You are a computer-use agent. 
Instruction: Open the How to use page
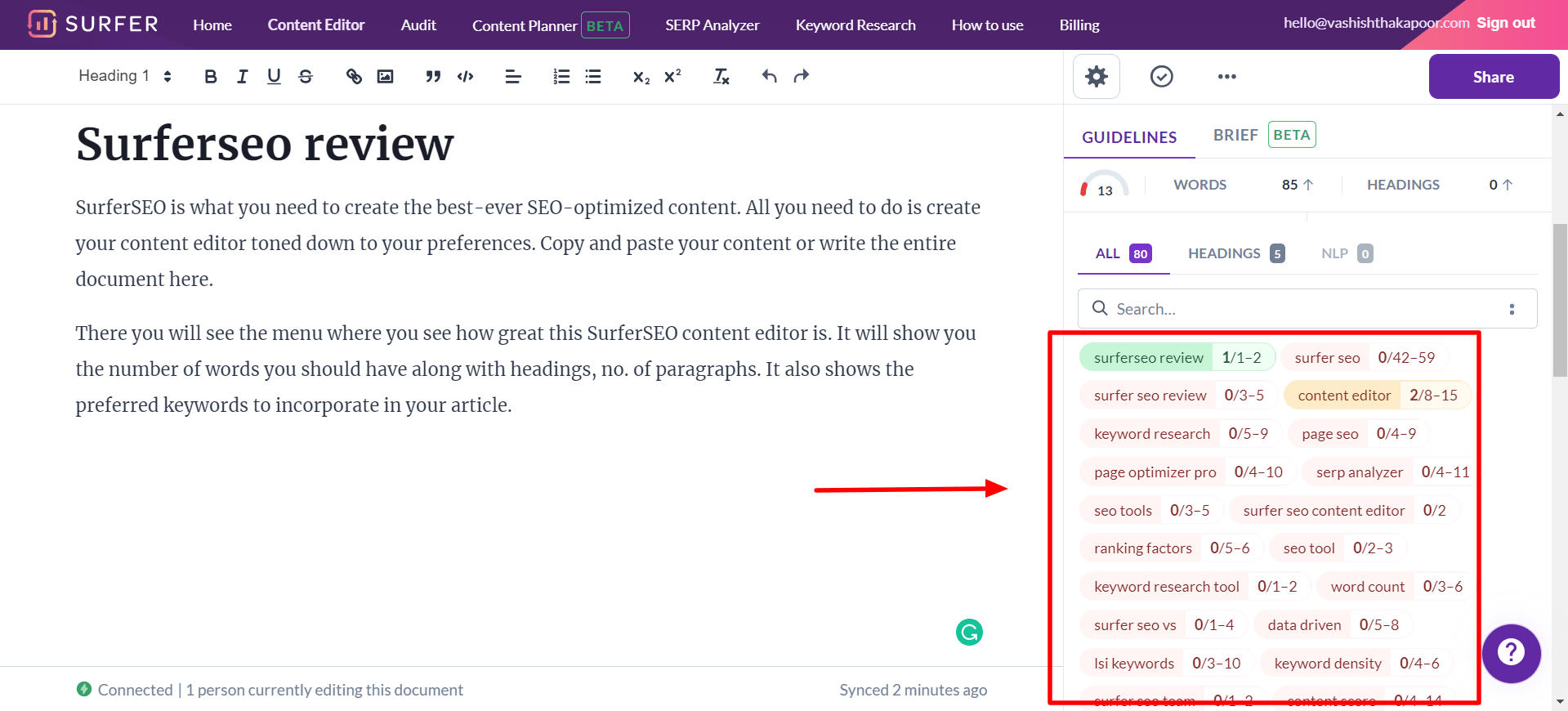click(987, 25)
